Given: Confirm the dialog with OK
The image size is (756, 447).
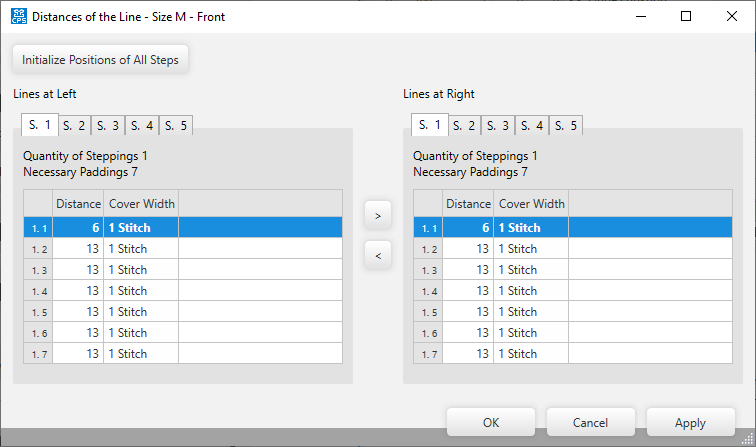Looking at the screenshot, I should tap(490, 423).
